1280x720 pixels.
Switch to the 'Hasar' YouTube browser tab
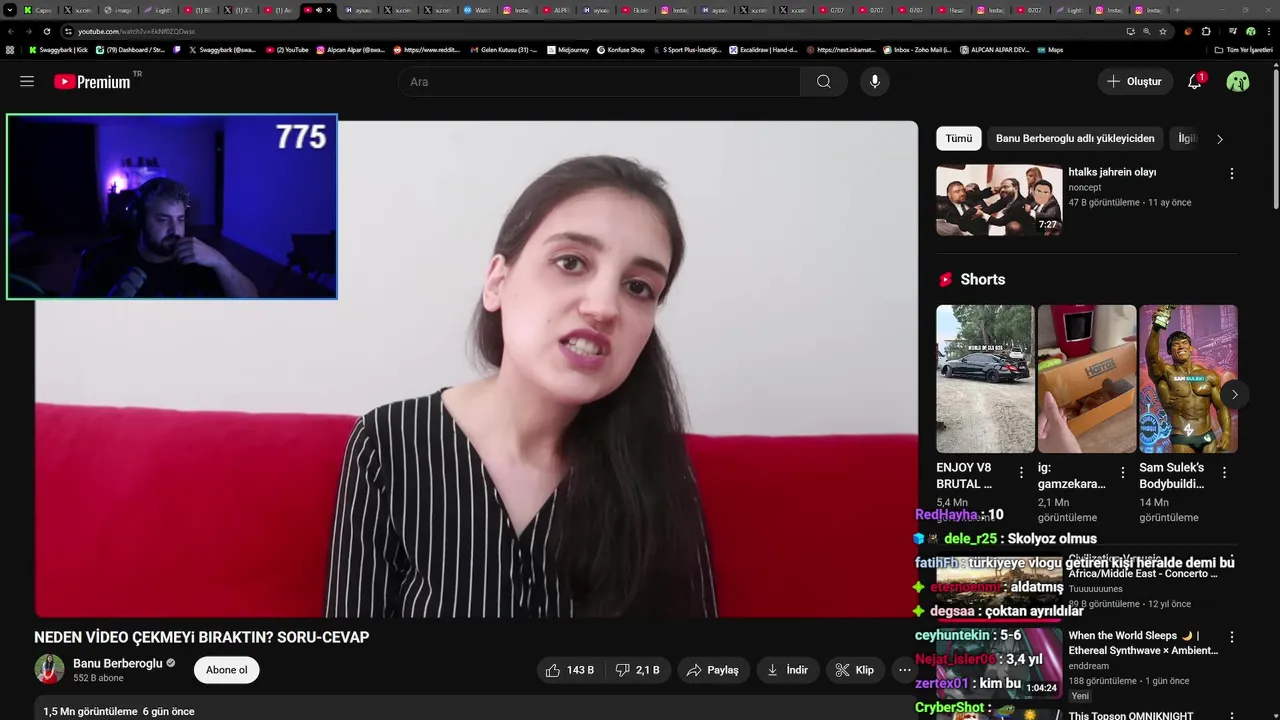pos(951,10)
